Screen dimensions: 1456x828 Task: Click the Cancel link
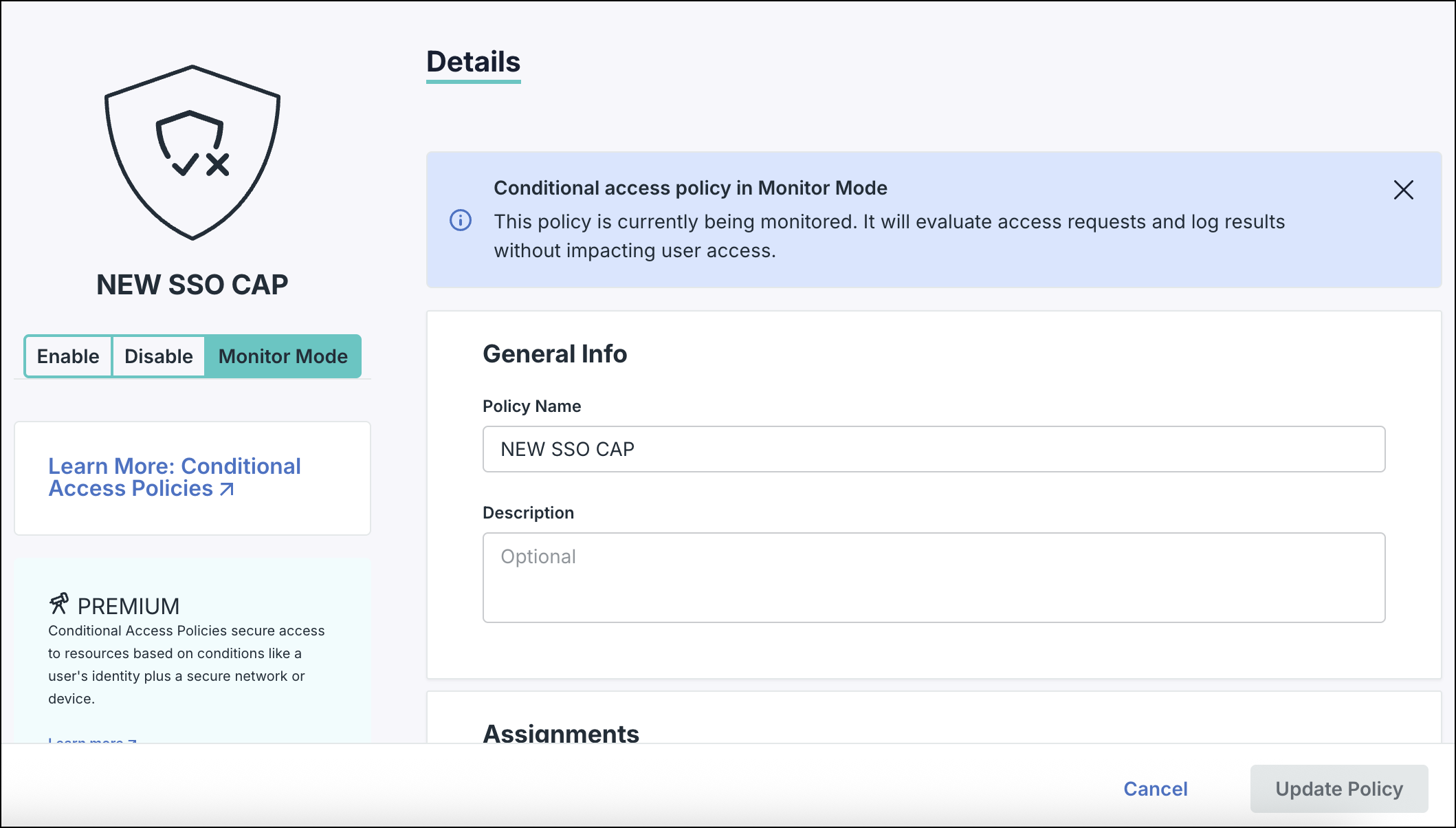click(1156, 789)
